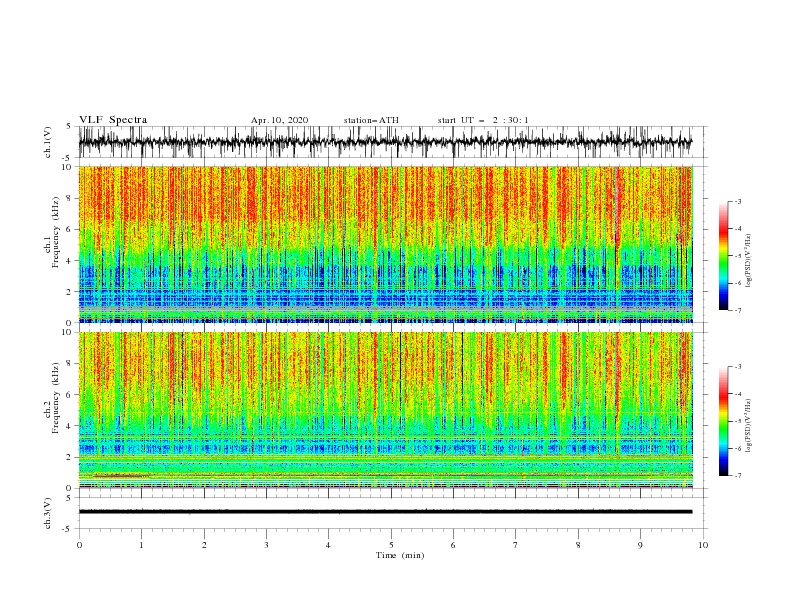Click the -7 label on lower colorbar
The image size is (792, 612).
pos(737,475)
